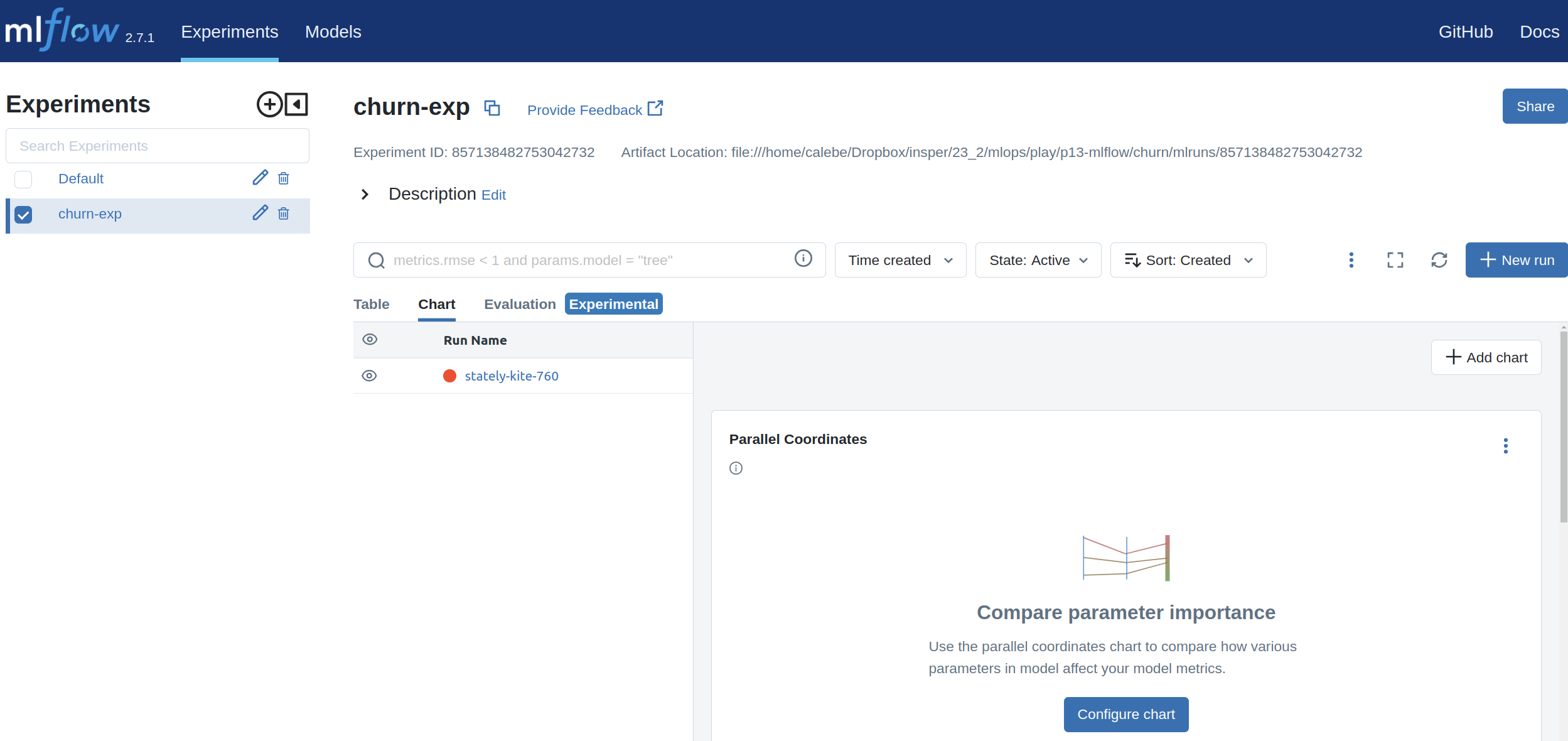Open the Time created dropdown
This screenshot has height=741, width=1568.
click(899, 260)
